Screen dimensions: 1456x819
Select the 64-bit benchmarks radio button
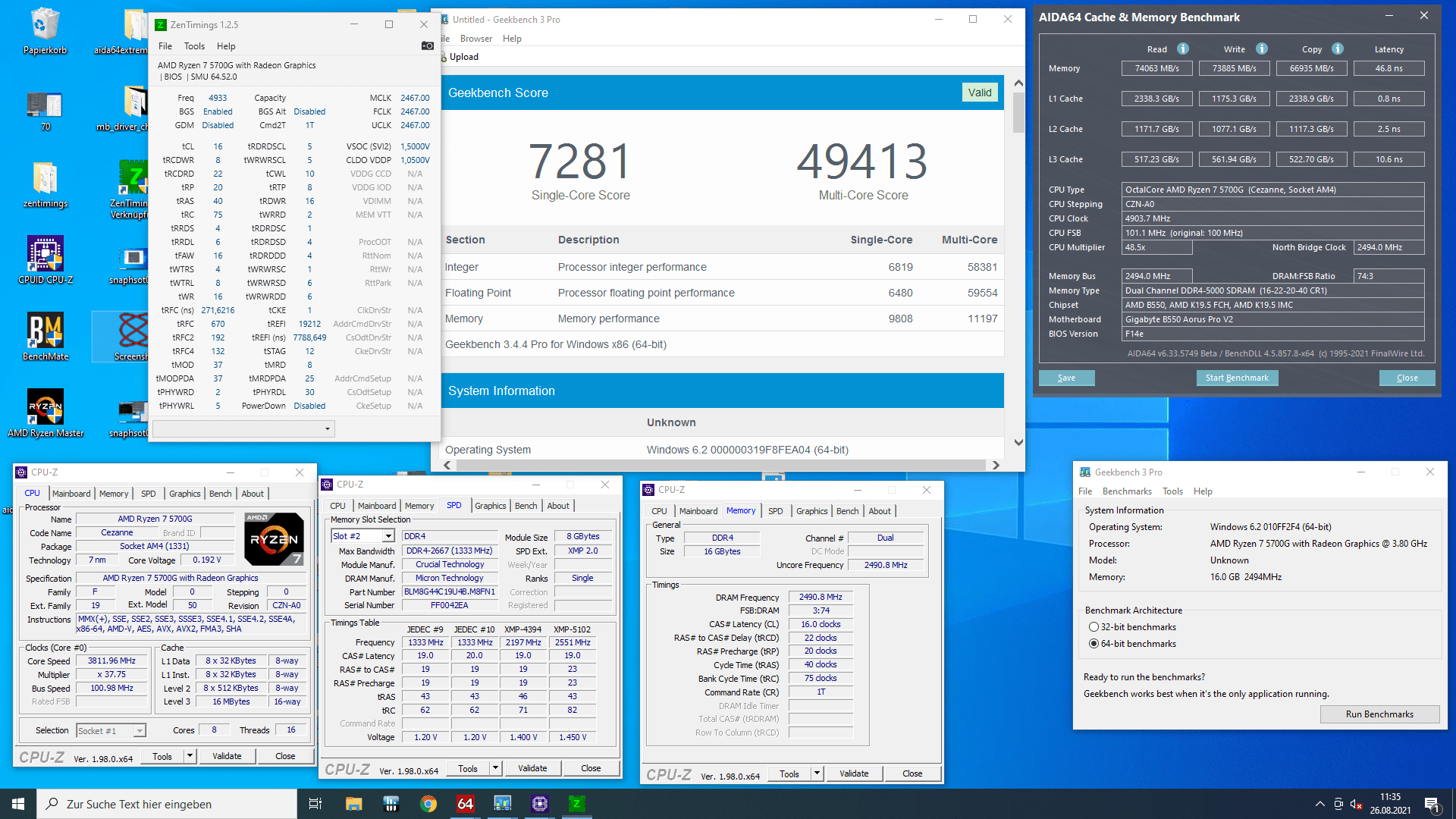pyautogui.click(x=1094, y=644)
